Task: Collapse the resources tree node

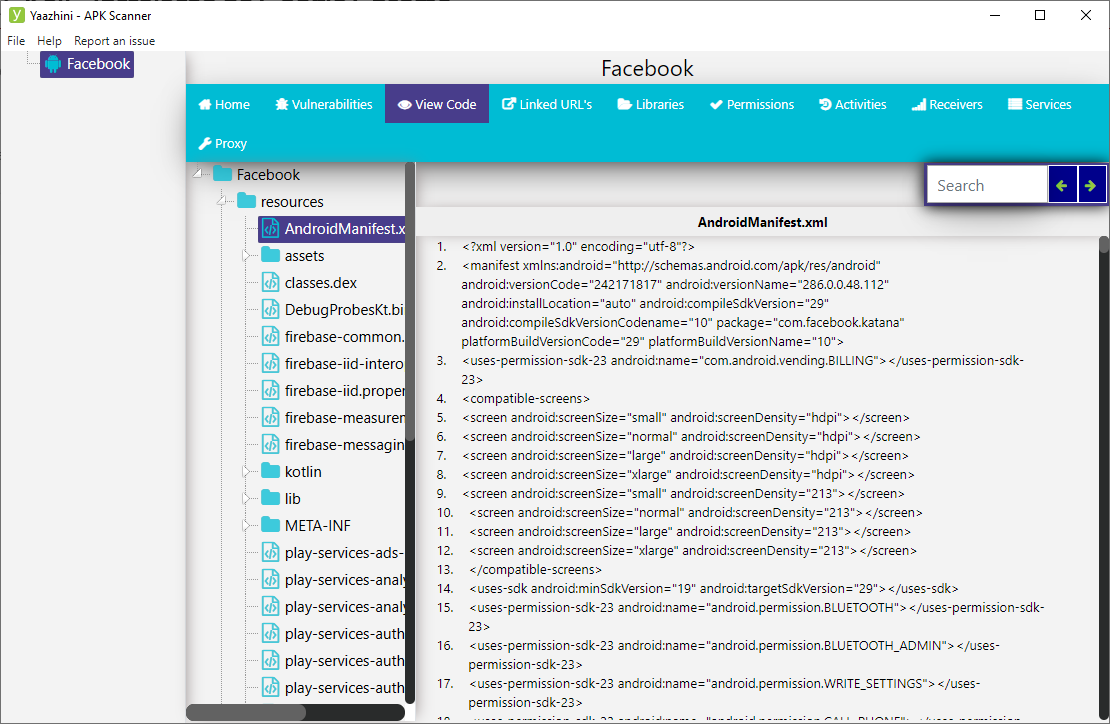Action: click(222, 201)
